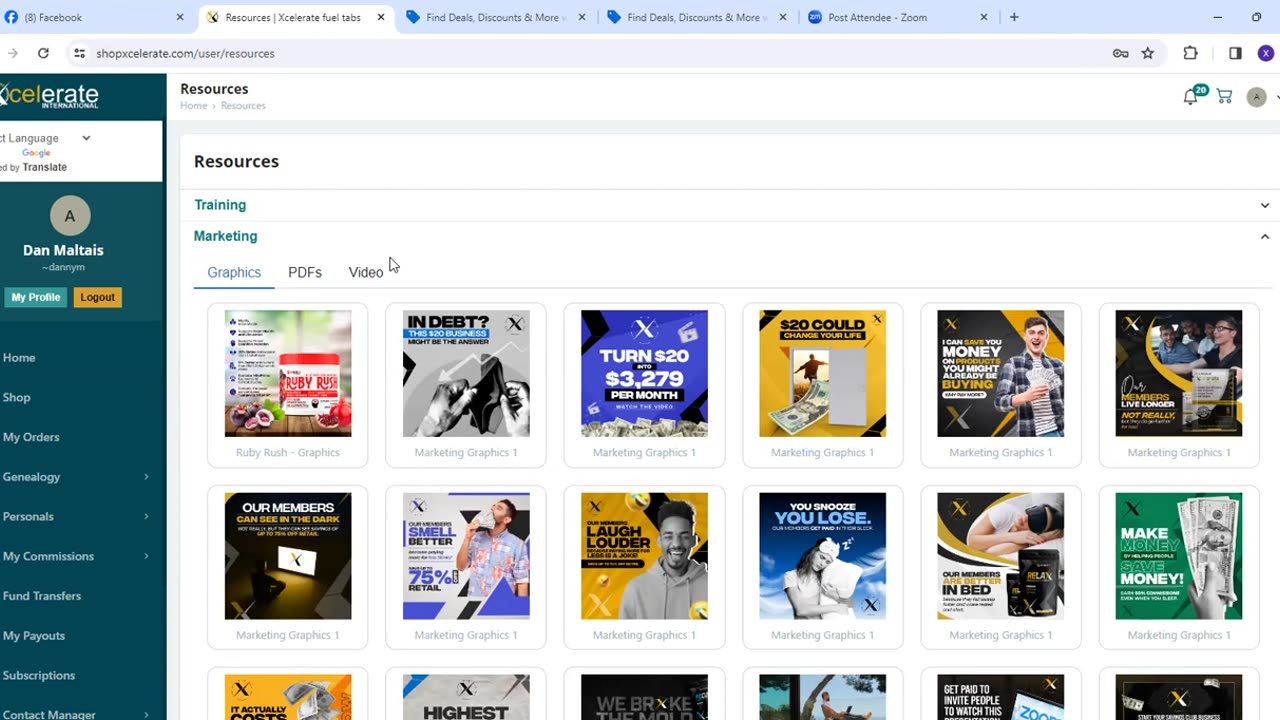
Task: Open browser extensions puzzle icon
Action: click(1190, 53)
